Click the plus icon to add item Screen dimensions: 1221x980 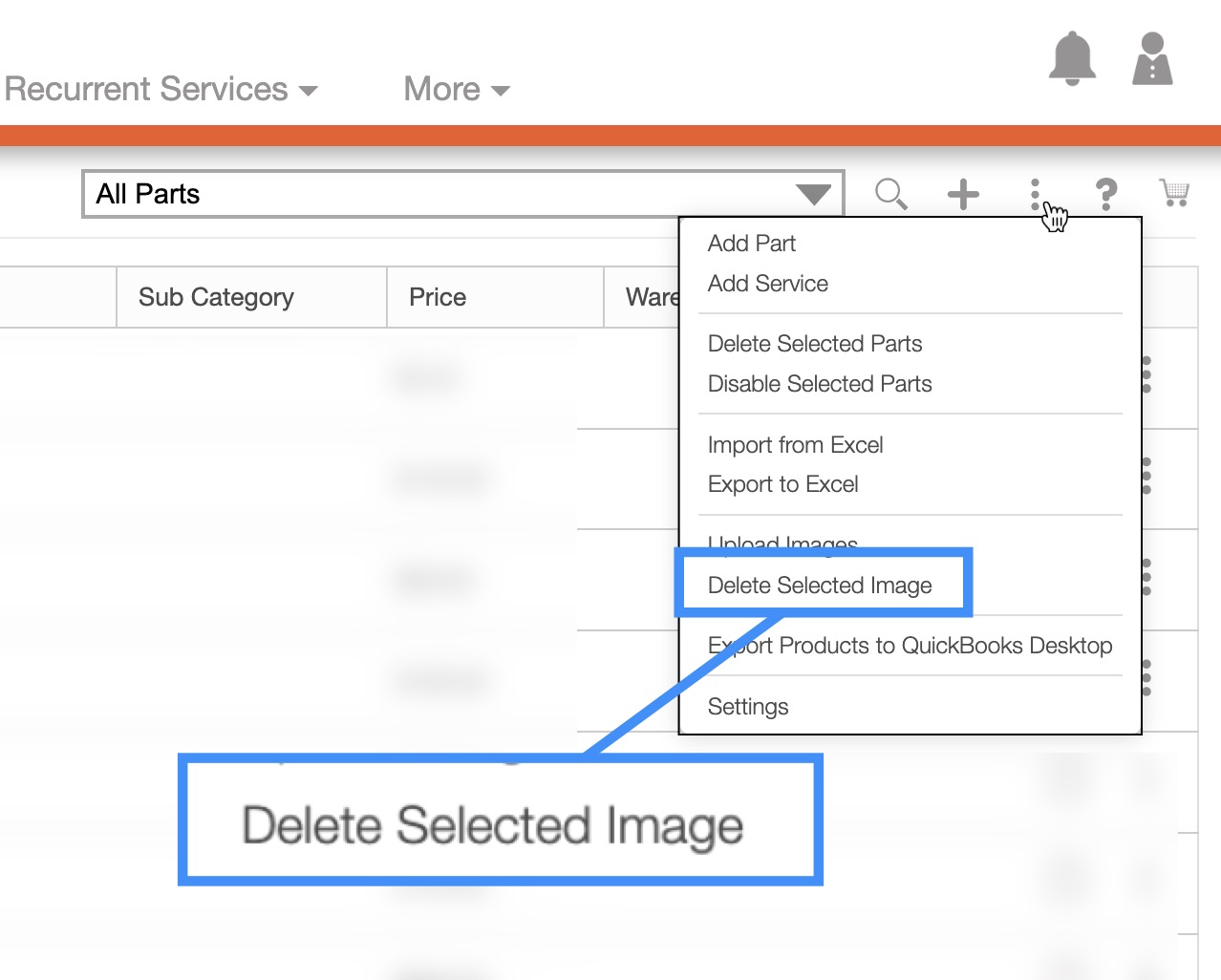963,194
